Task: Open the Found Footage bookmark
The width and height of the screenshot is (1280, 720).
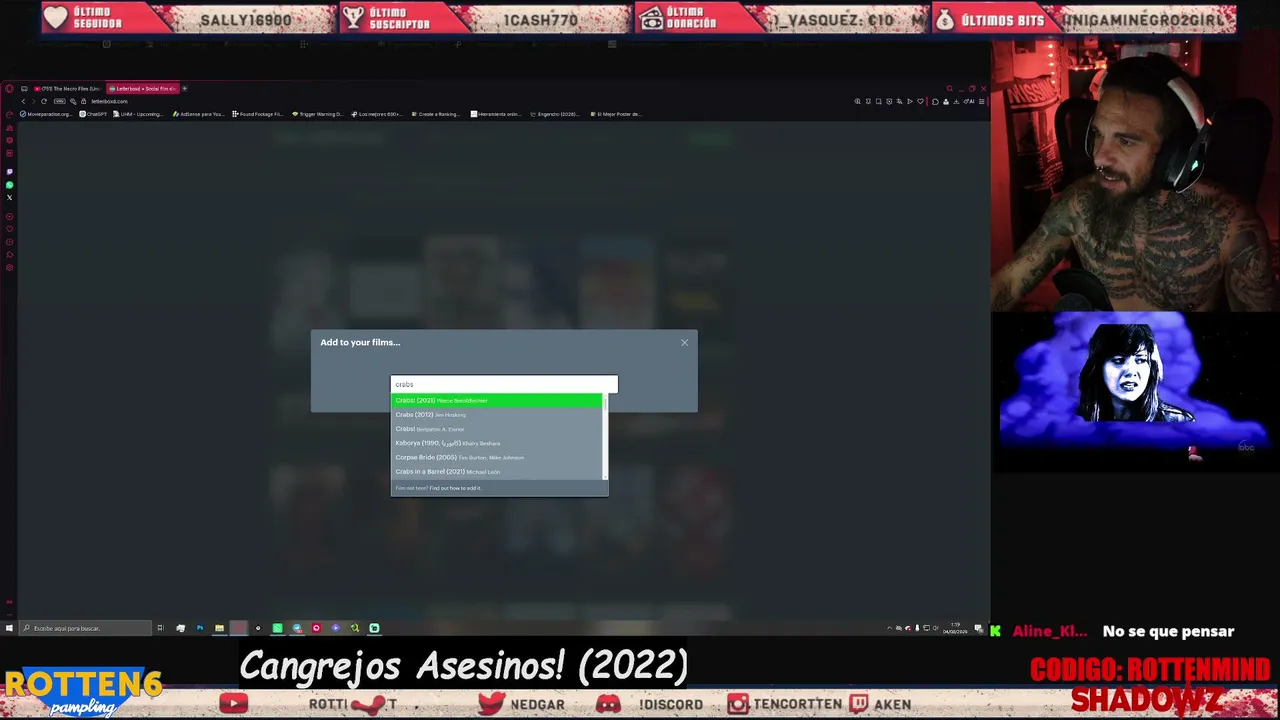Action: click(x=258, y=114)
